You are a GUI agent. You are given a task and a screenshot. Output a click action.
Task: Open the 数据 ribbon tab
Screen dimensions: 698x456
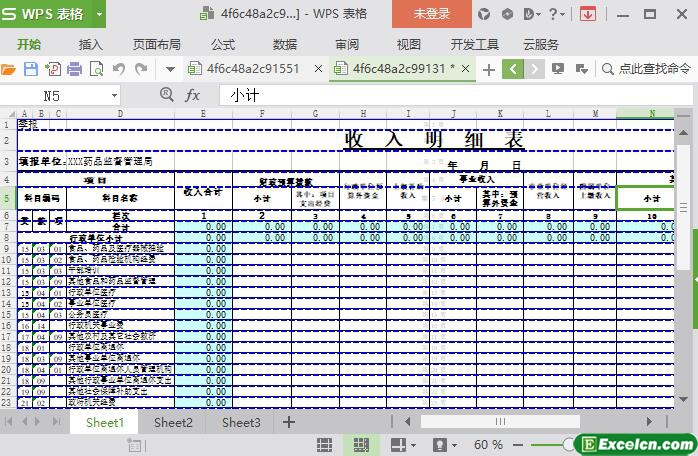tap(285, 45)
